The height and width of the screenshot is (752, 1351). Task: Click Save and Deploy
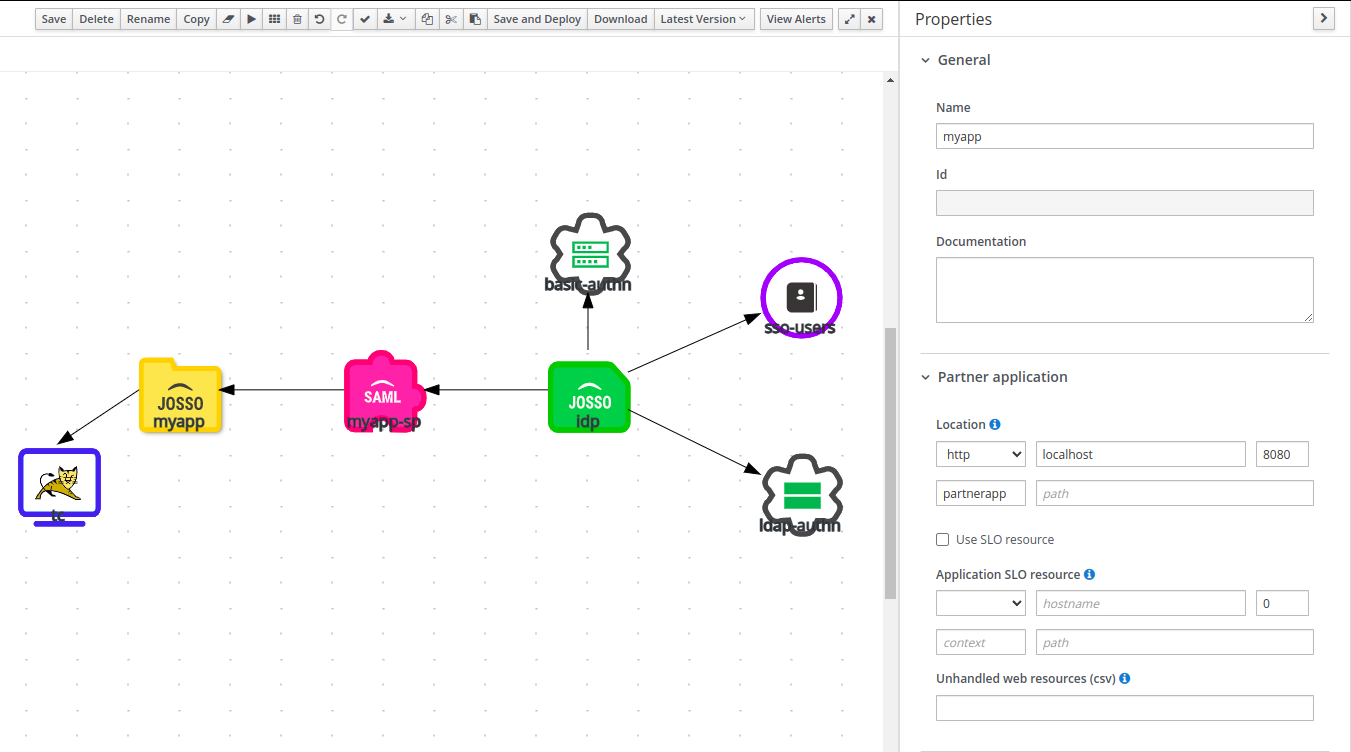(x=537, y=19)
